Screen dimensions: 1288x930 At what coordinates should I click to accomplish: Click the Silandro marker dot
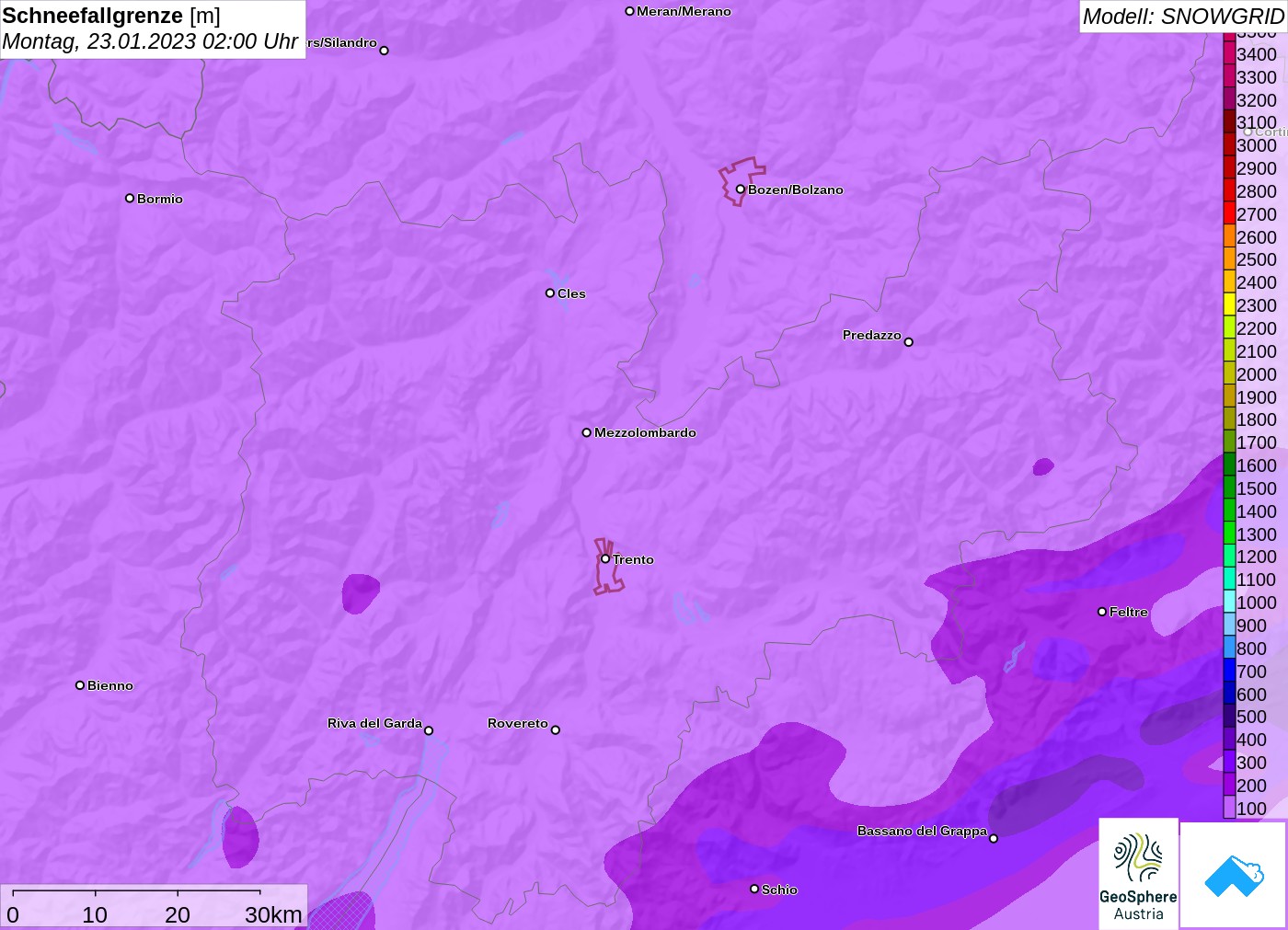pyautogui.click(x=384, y=51)
